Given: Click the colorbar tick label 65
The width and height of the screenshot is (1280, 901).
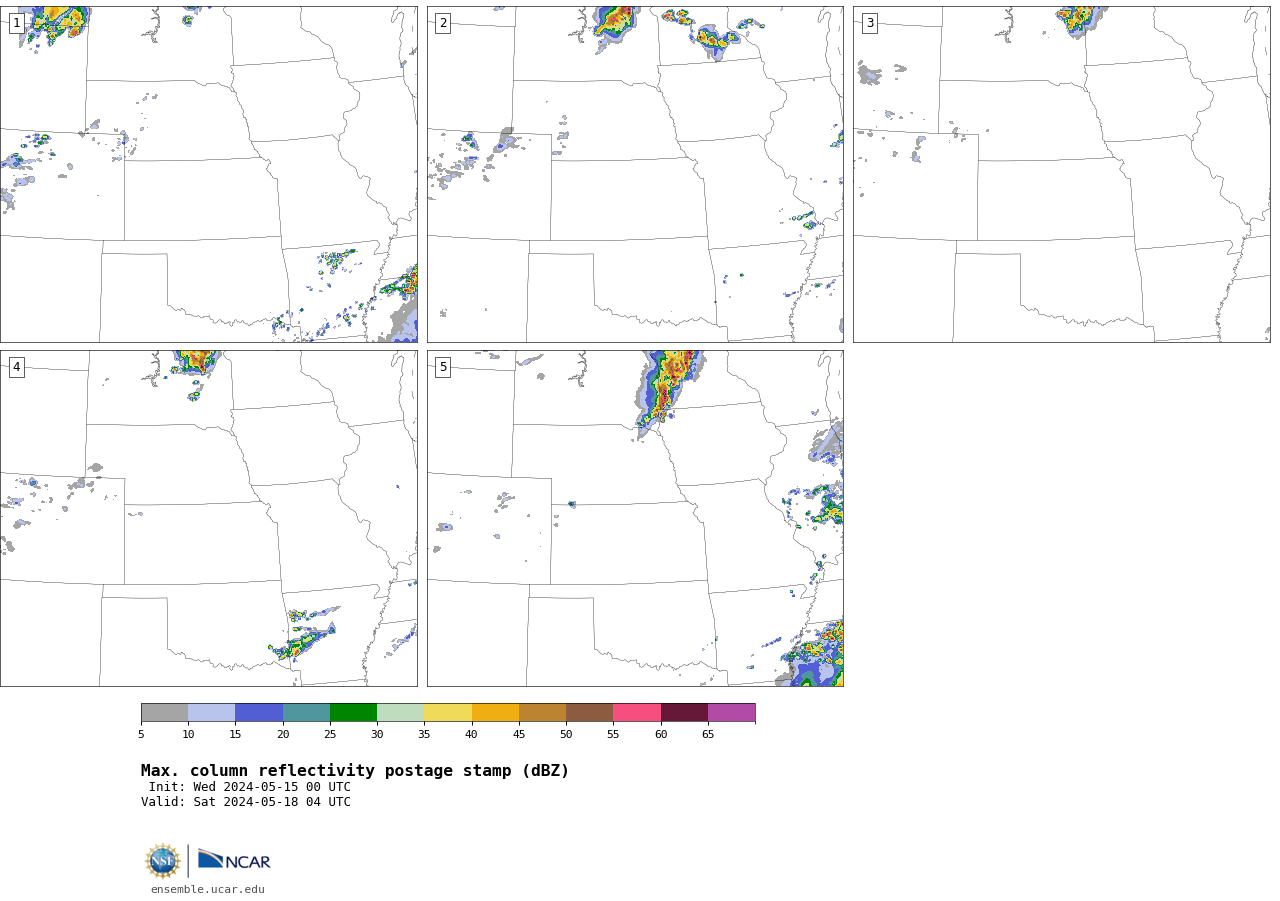Looking at the screenshot, I should 708,735.
